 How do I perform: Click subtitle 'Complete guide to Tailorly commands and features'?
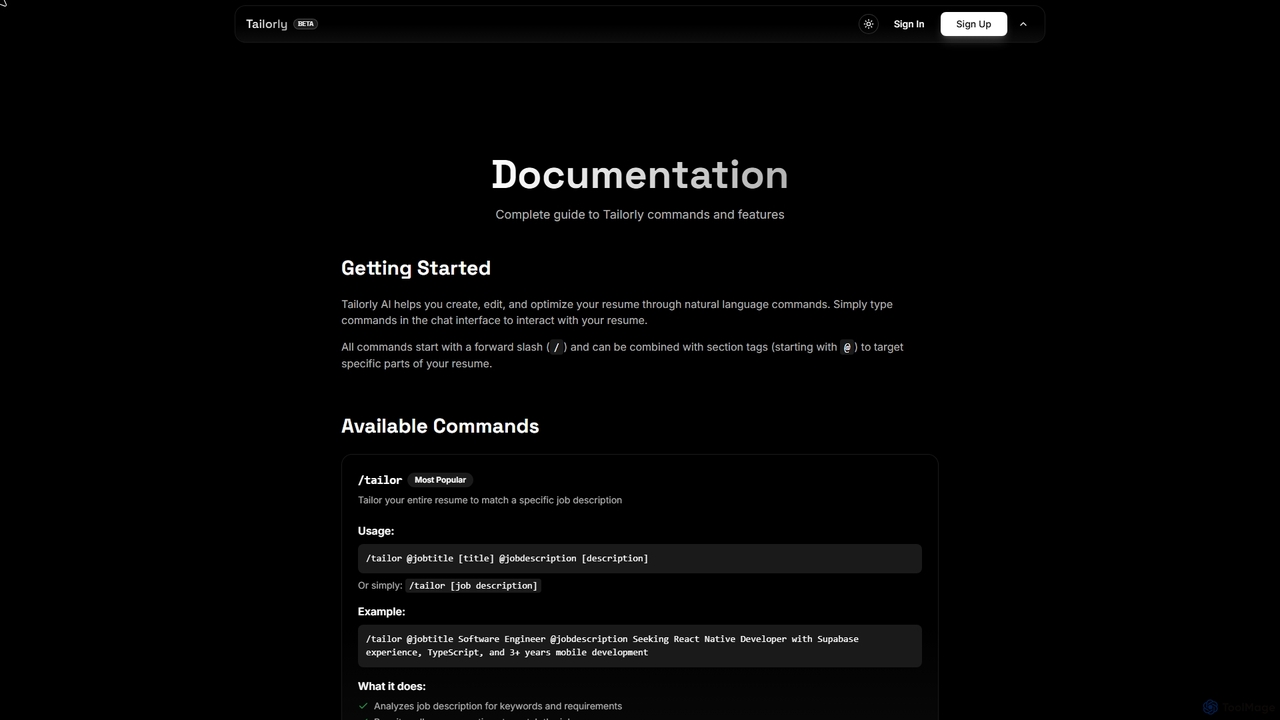640,214
